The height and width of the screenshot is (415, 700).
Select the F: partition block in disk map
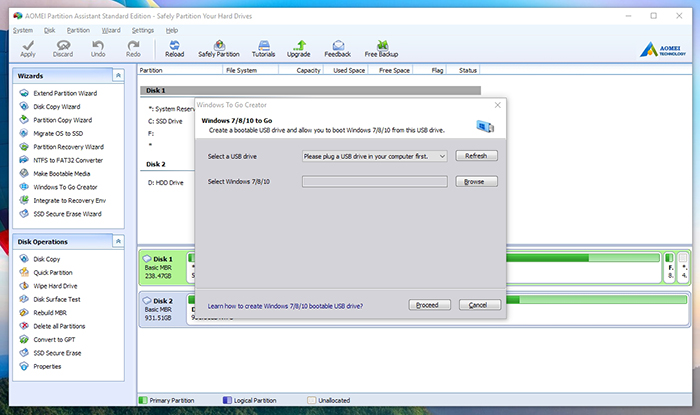point(669,267)
